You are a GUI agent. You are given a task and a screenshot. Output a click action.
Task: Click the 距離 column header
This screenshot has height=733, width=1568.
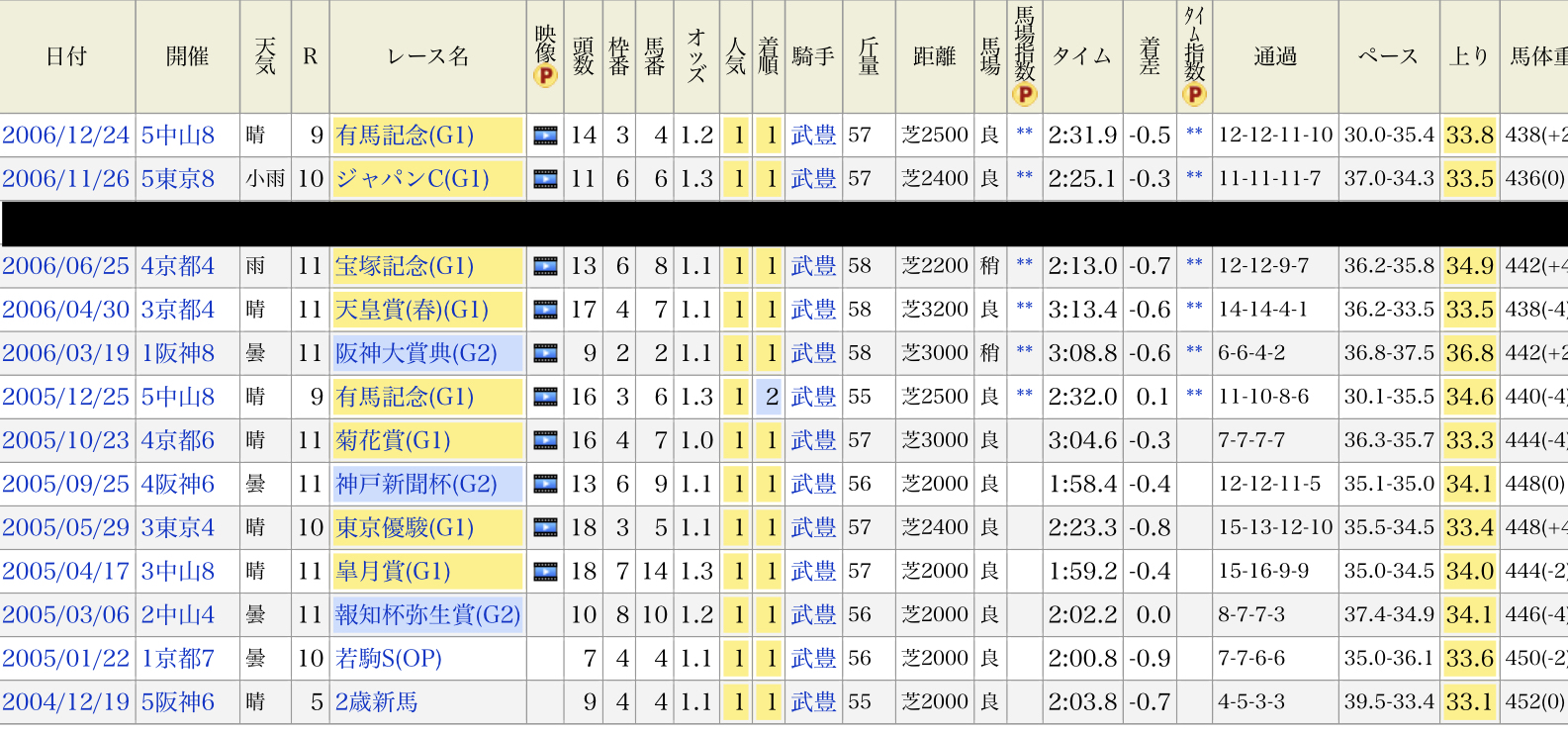[x=934, y=56]
